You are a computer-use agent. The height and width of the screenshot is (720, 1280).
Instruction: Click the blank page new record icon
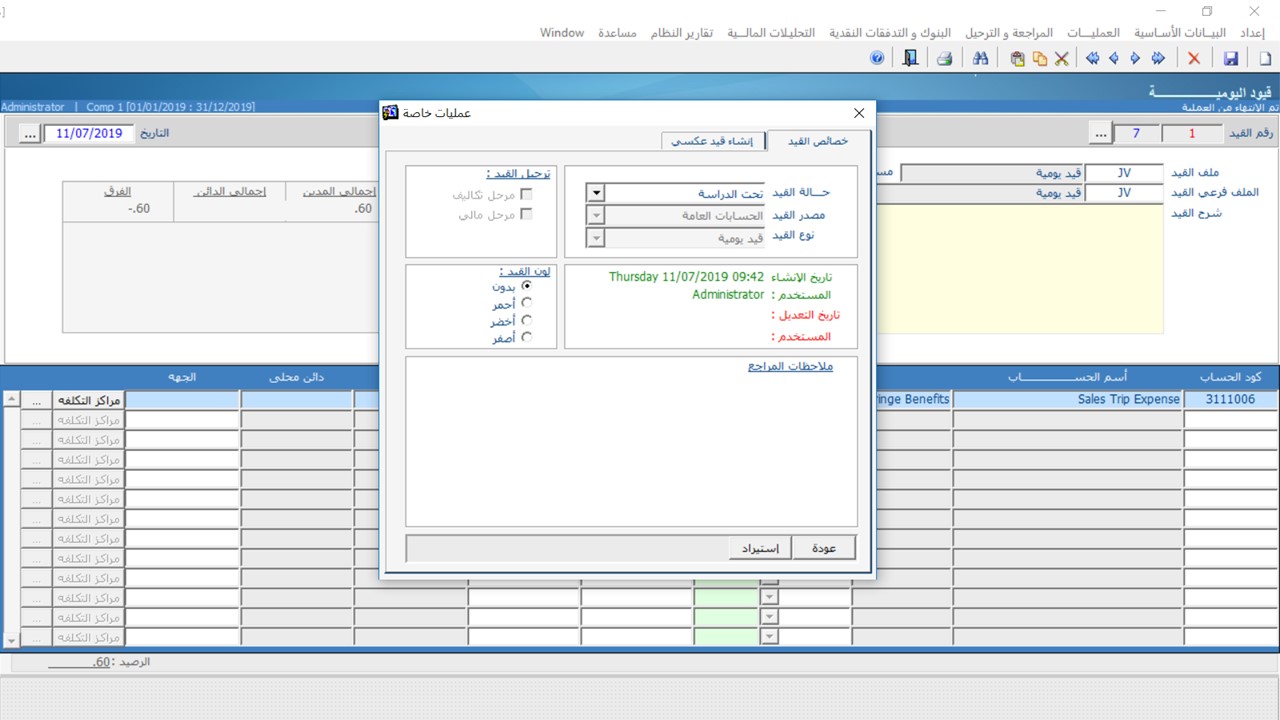(x=1265, y=59)
